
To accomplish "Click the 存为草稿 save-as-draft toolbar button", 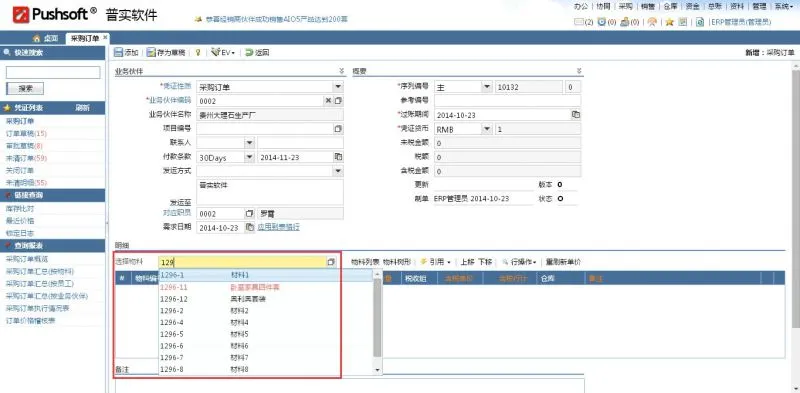I will tap(166, 53).
